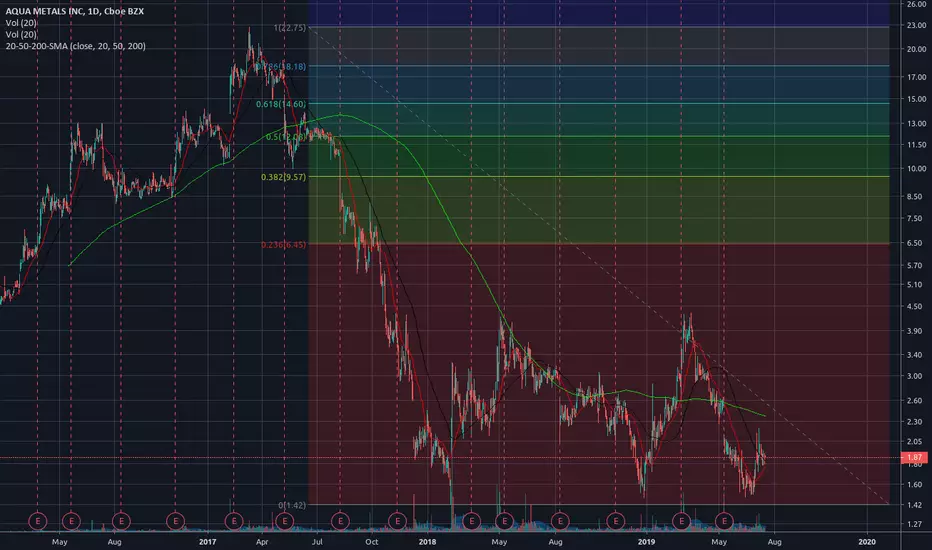Select the 20-50-200-SMA indicator legend
Image resolution: width=932 pixels, height=550 pixels.
click(75, 46)
